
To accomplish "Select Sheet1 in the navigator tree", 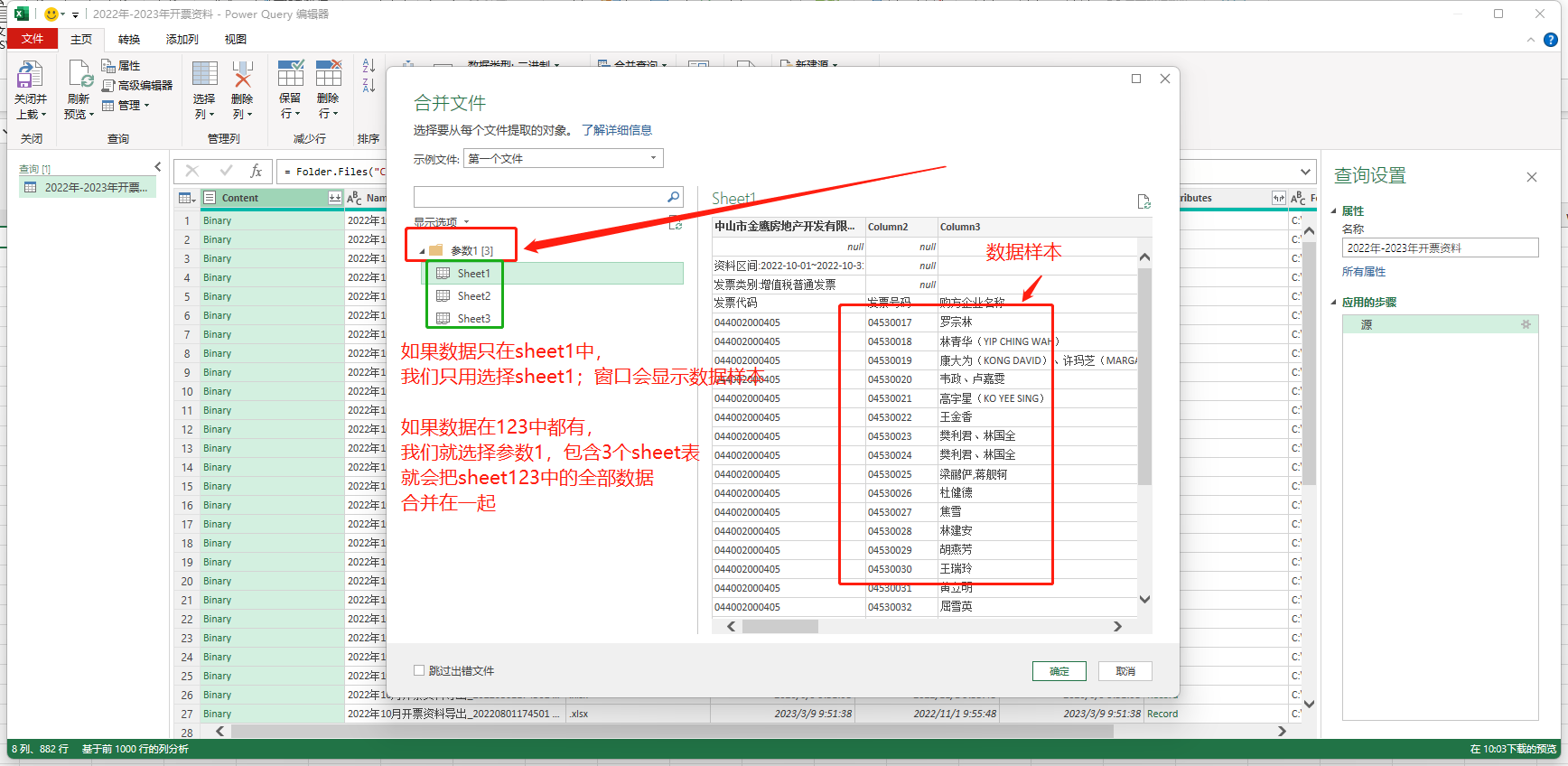I will (553, 274).
